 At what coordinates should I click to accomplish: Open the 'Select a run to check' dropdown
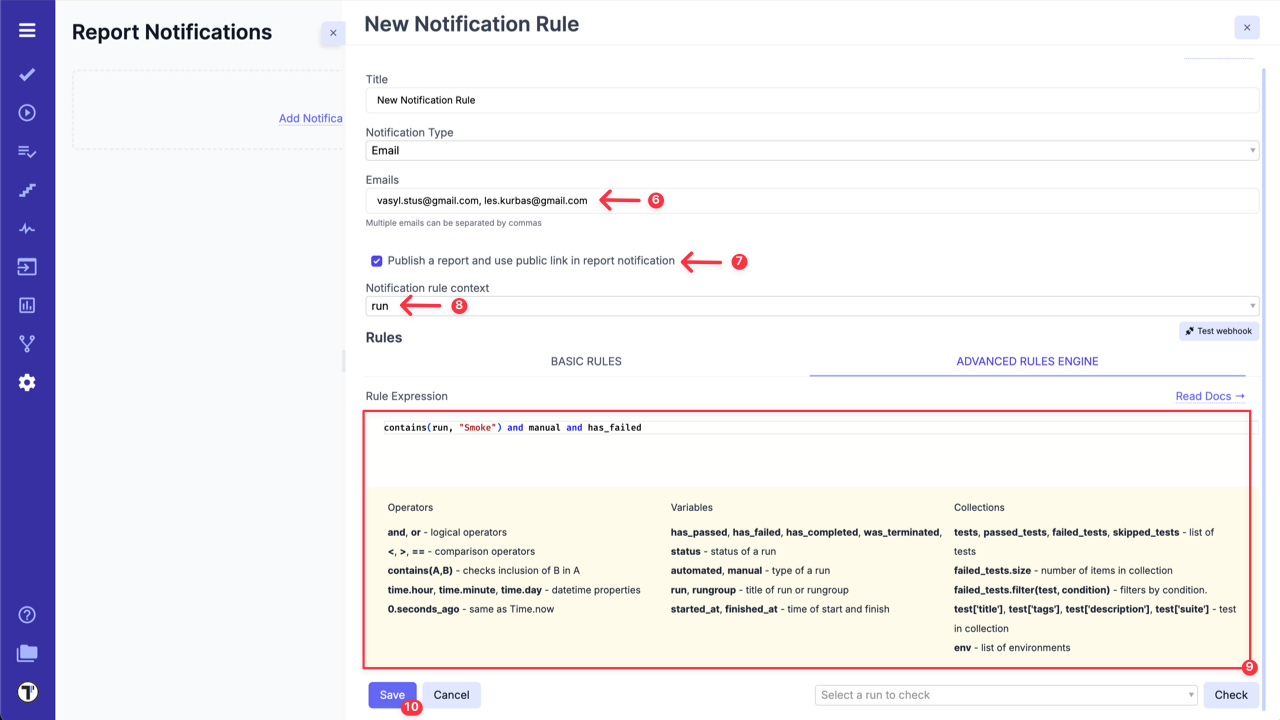click(1005, 694)
